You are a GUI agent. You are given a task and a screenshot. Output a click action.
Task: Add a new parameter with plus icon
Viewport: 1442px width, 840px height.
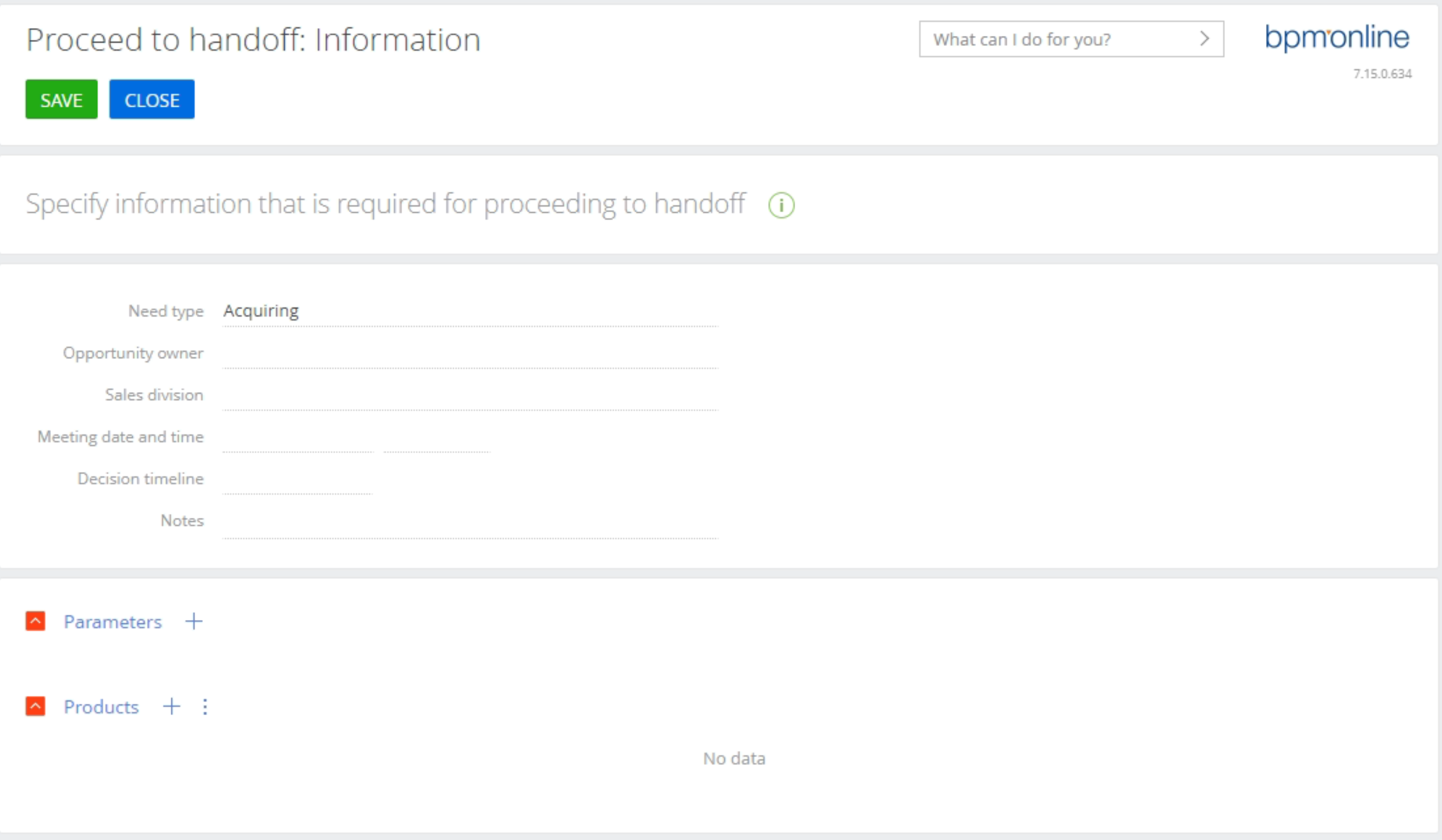click(x=194, y=621)
